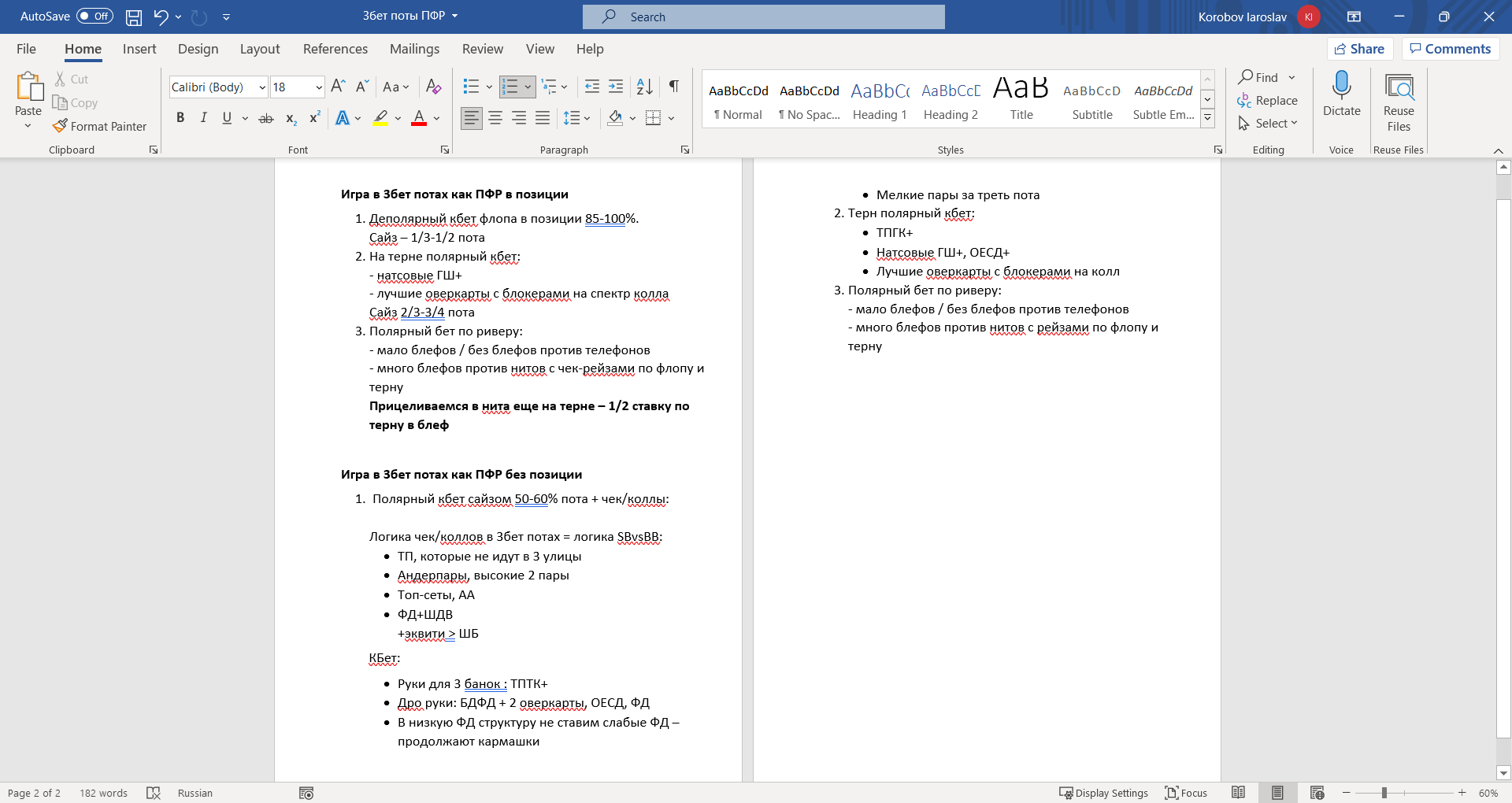Apply subscript formatting

pos(291,118)
